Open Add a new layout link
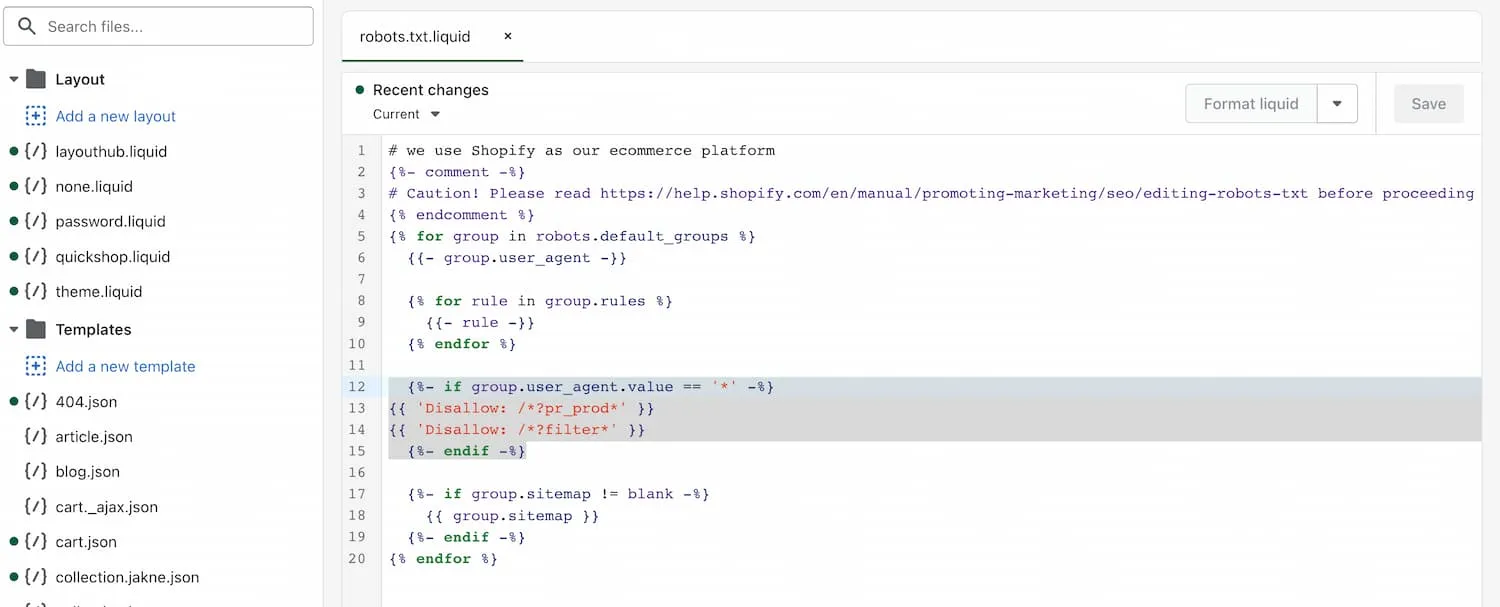The image size is (1500, 607). 116,116
